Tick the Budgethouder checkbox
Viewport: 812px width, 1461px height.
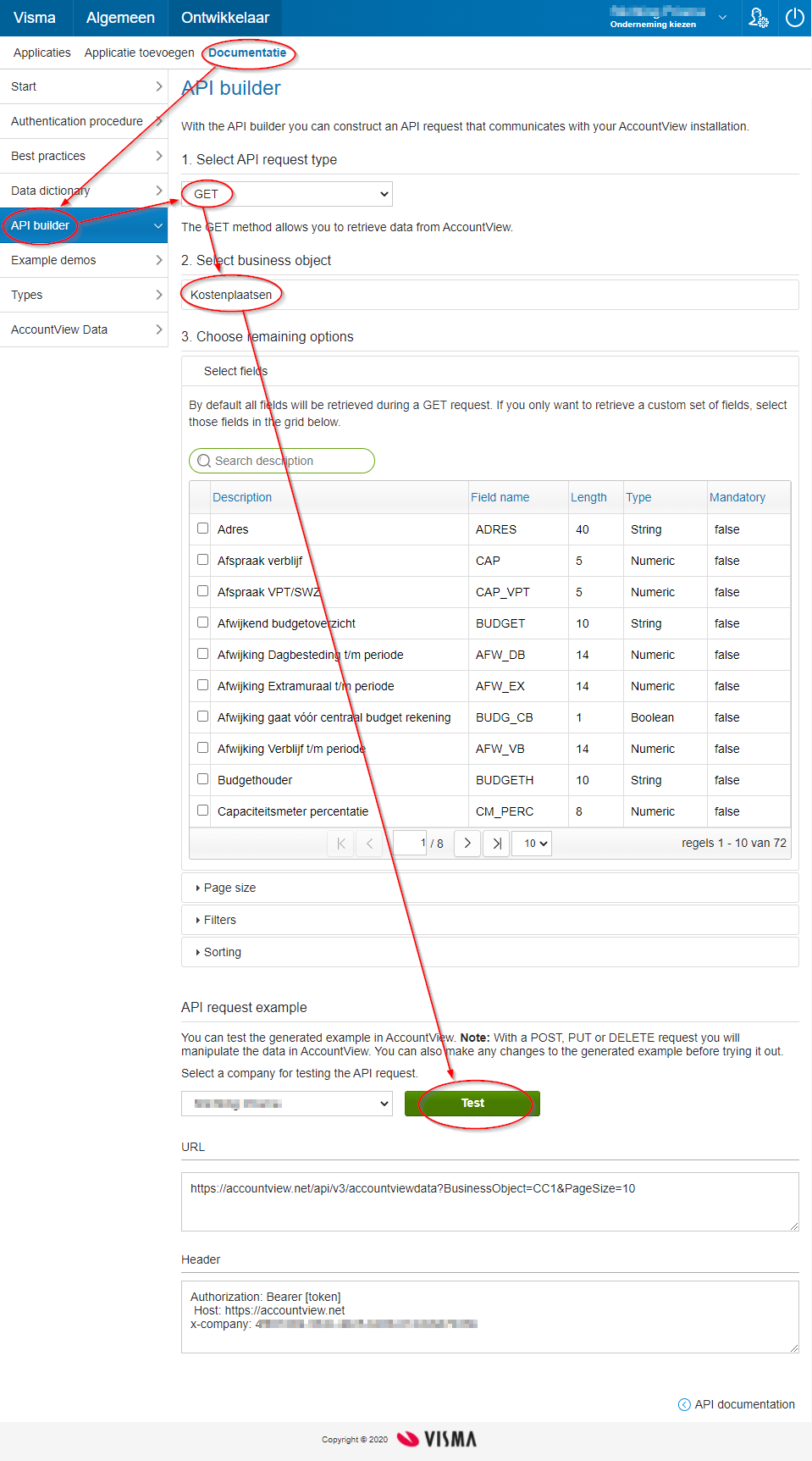coord(203,779)
